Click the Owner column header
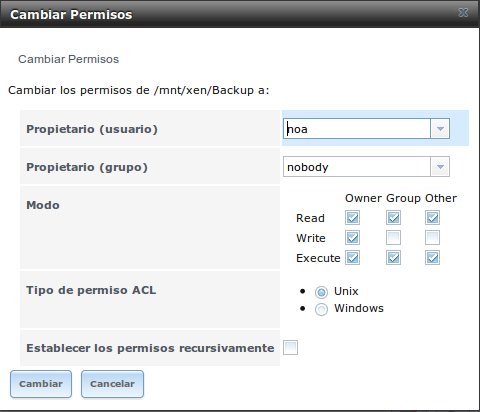Viewport: 480px width, 412px height. [364, 198]
